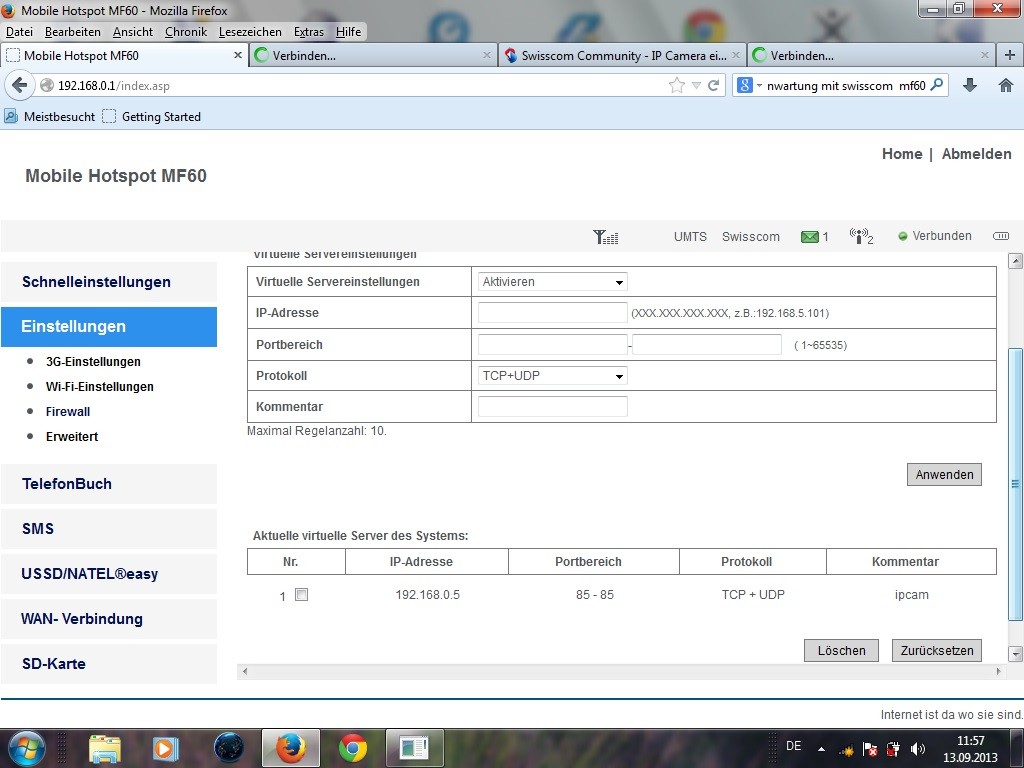Click the vertical scrollbar down arrow
Image resolution: width=1024 pixels, height=768 pixels.
(x=1016, y=653)
